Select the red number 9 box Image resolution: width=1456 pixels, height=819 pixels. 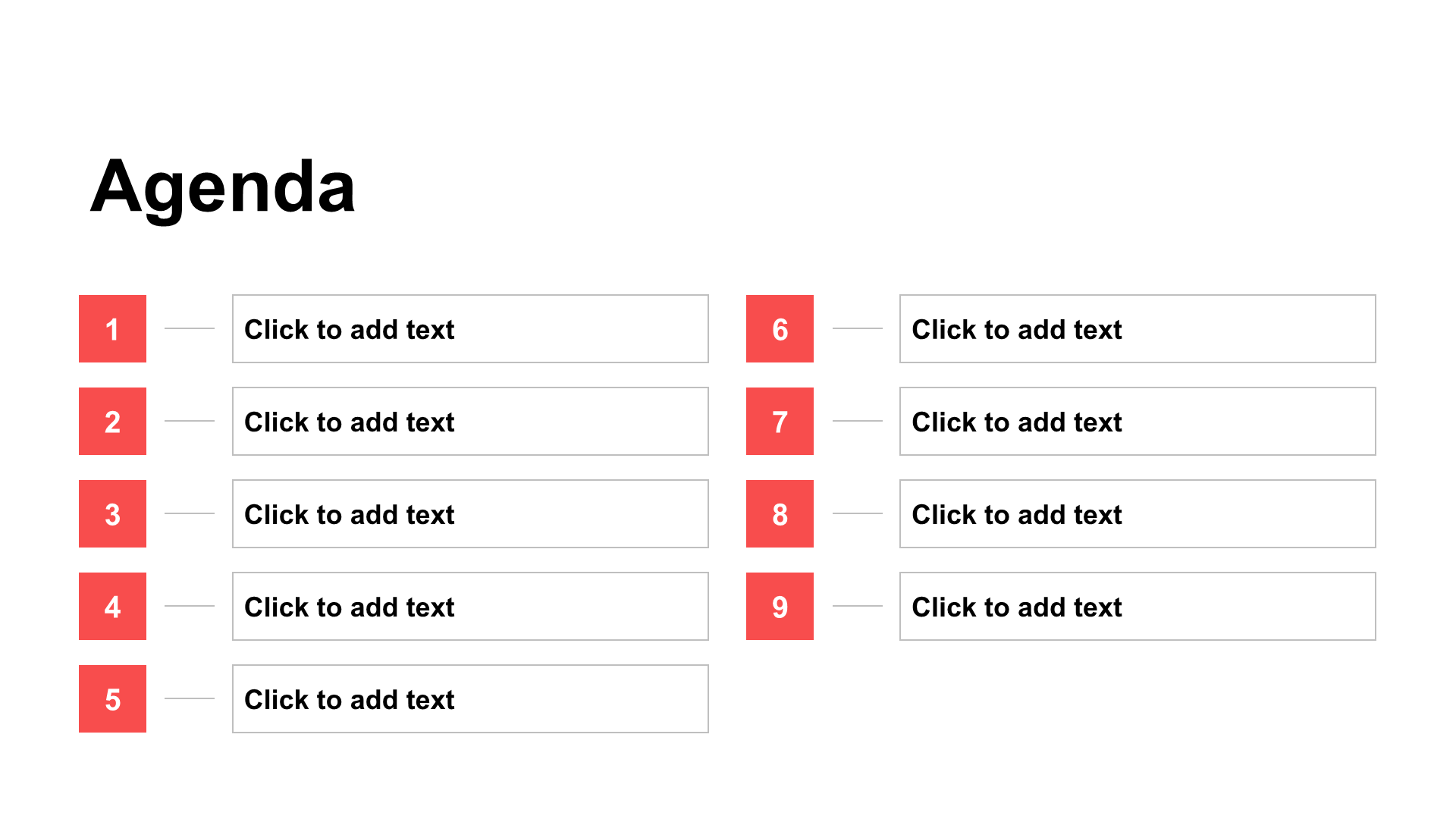click(x=780, y=606)
